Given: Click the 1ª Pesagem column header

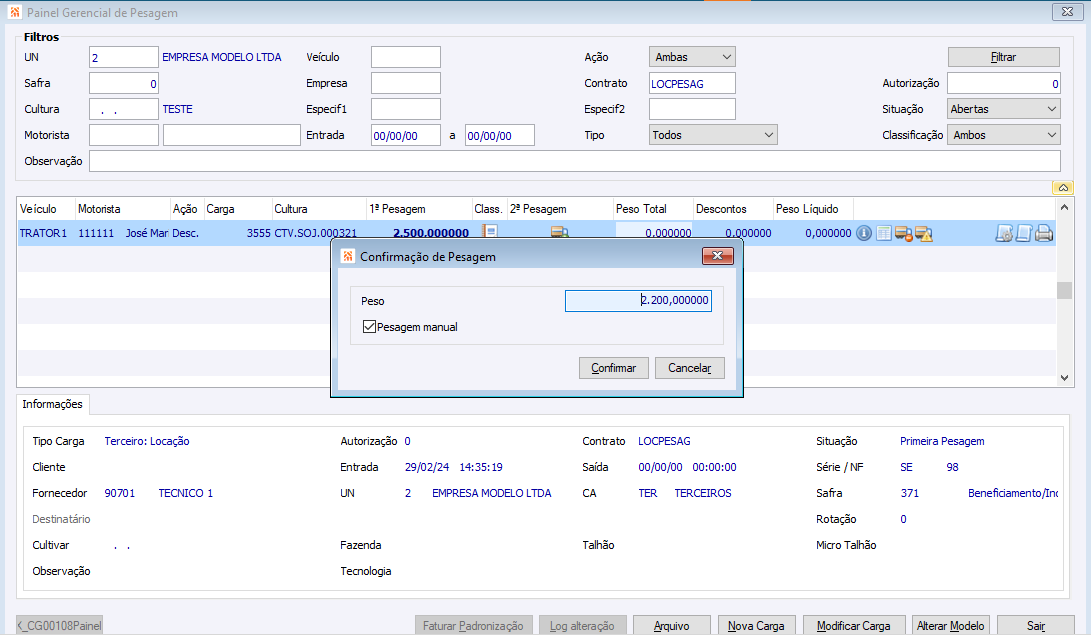Looking at the screenshot, I should (x=419, y=209).
